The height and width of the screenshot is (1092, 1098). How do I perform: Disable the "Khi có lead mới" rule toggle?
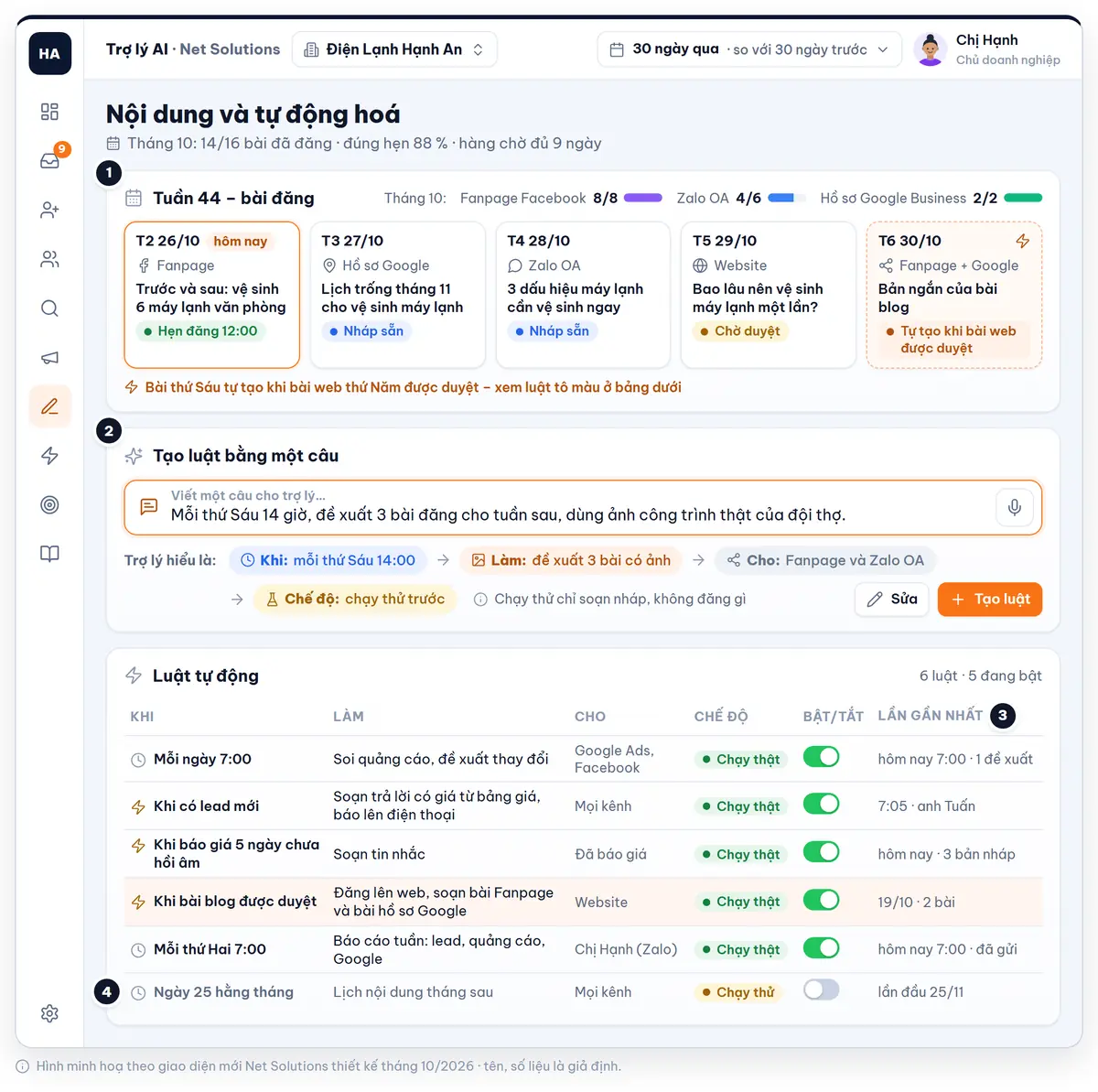pyautogui.click(x=821, y=805)
